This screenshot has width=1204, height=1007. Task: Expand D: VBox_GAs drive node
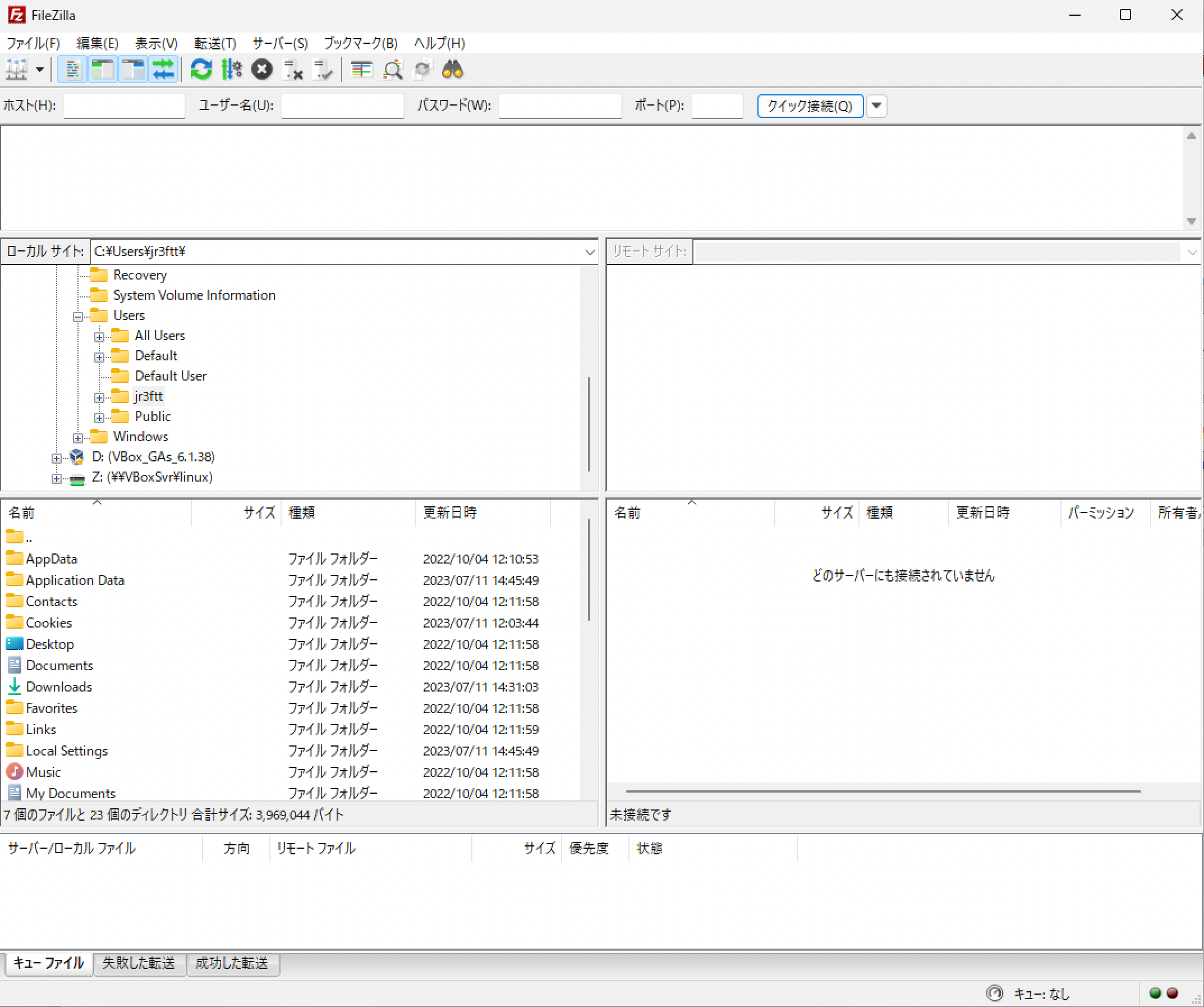coord(56,457)
